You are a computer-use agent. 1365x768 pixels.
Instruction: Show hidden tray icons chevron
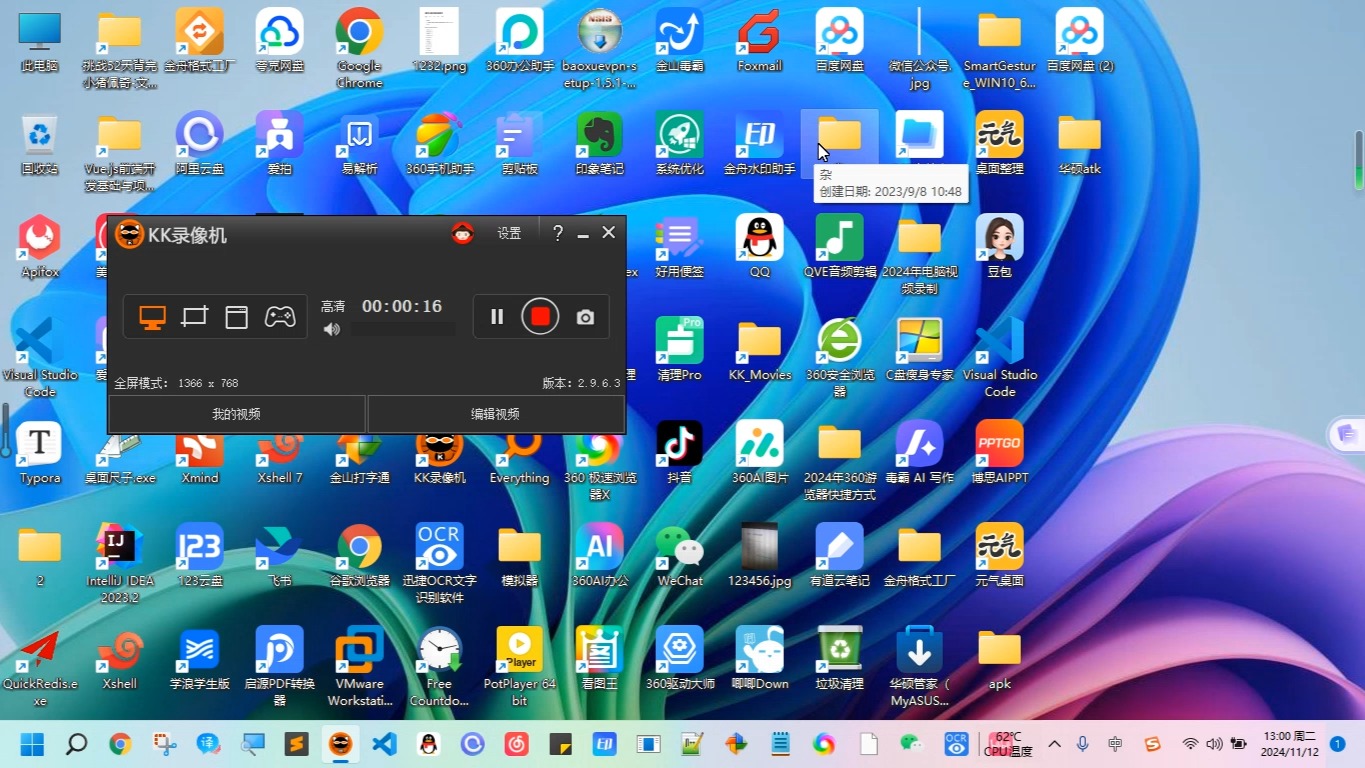1054,744
